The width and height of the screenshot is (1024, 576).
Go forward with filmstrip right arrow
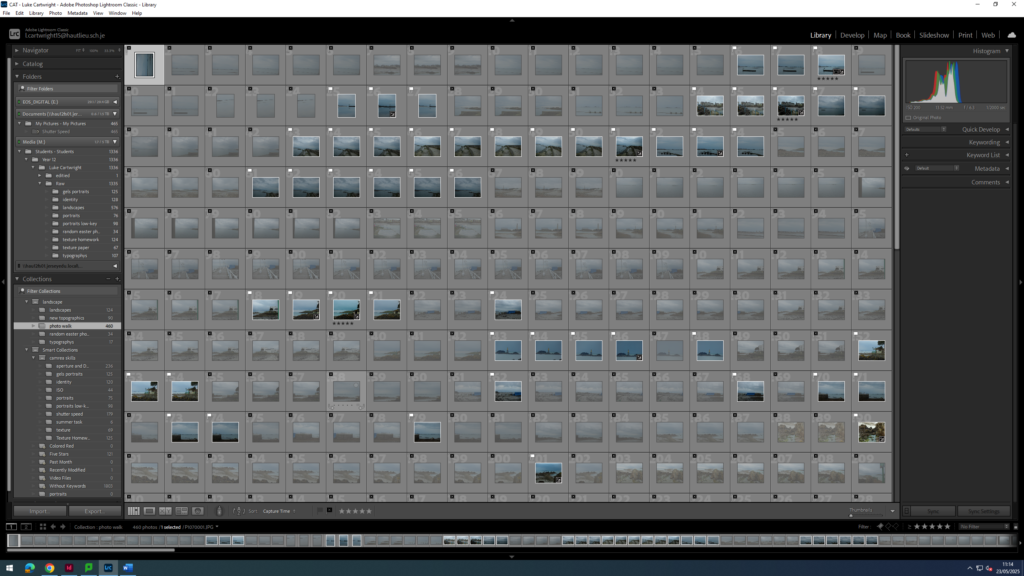pos(63,527)
